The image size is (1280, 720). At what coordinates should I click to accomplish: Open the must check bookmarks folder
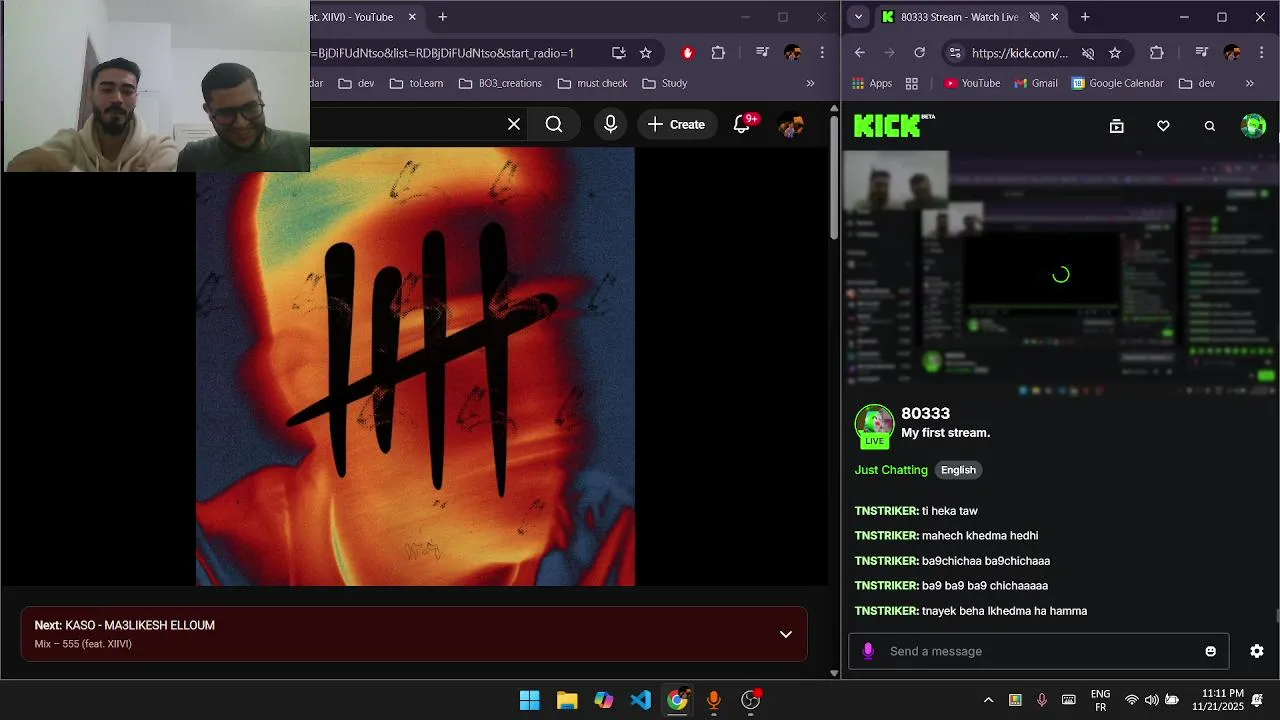[x=592, y=83]
